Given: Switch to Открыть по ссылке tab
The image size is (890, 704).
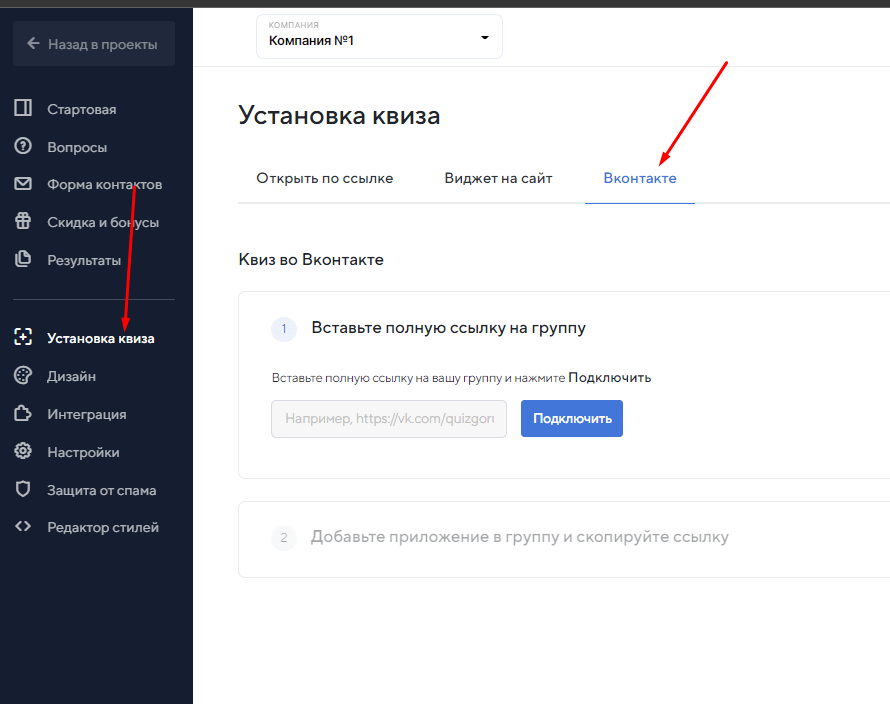Looking at the screenshot, I should (x=324, y=178).
